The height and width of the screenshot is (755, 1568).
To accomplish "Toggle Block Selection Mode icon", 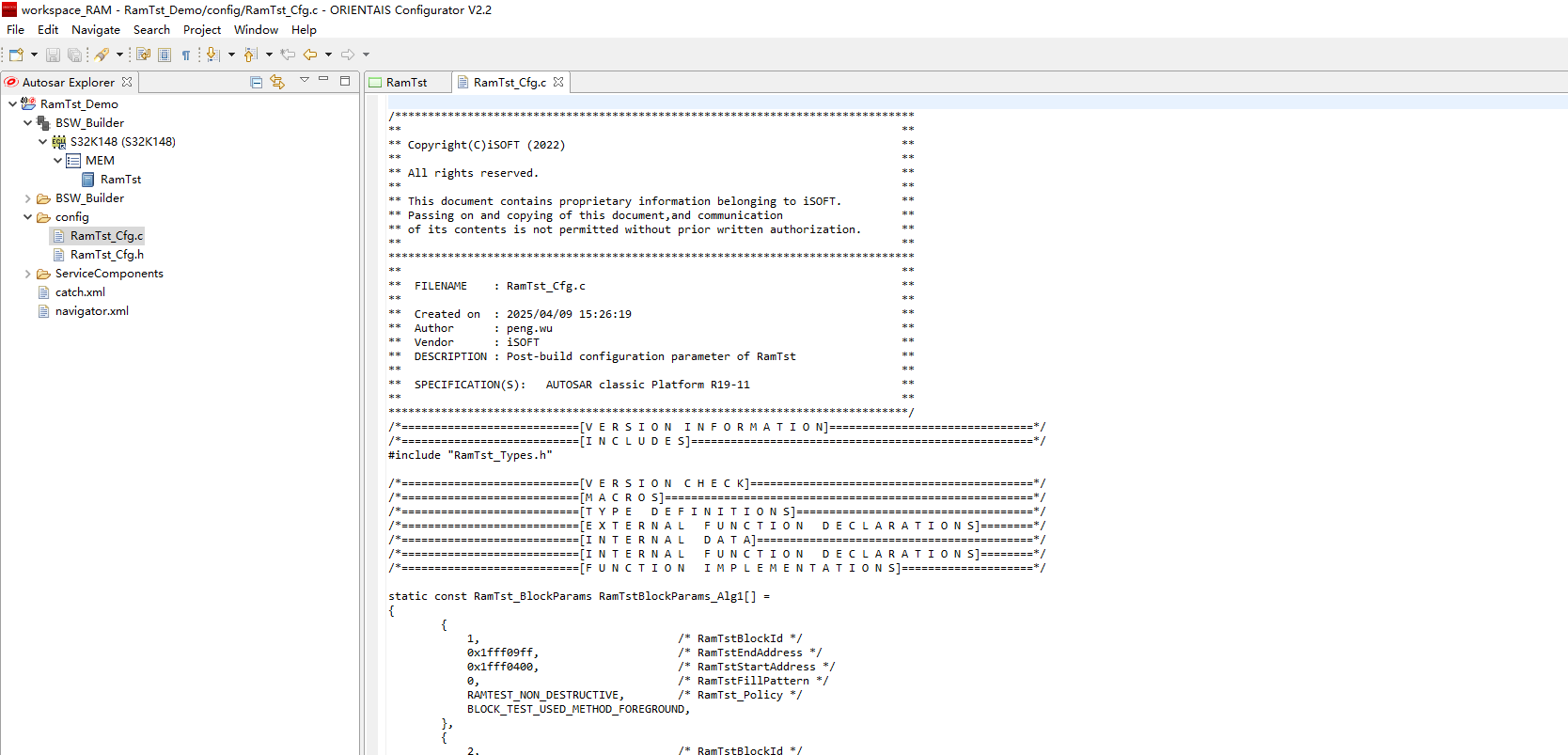I will (165, 55).
